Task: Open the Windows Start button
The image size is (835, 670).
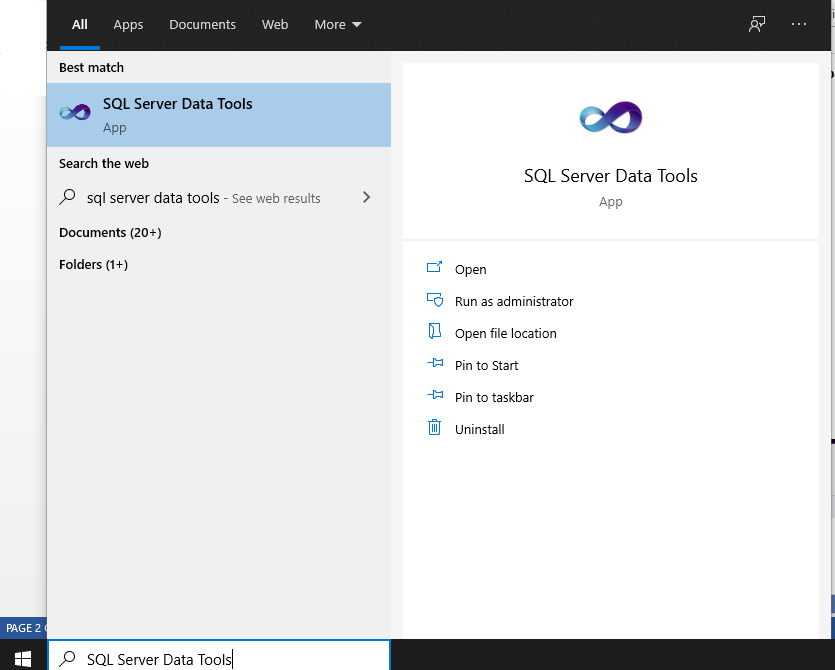Action: pos(22,658)
